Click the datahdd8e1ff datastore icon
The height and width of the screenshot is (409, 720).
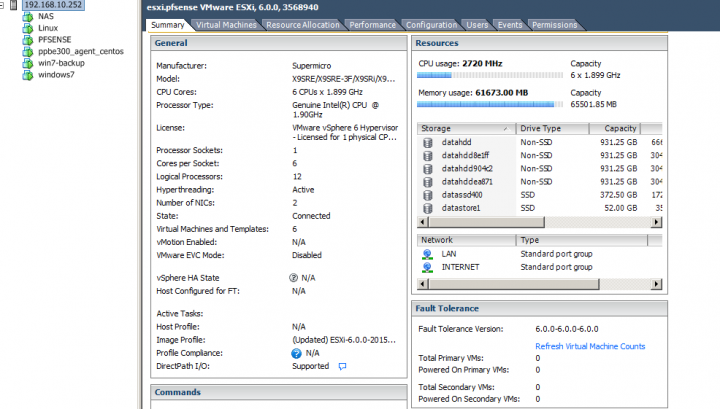point(428,156)
